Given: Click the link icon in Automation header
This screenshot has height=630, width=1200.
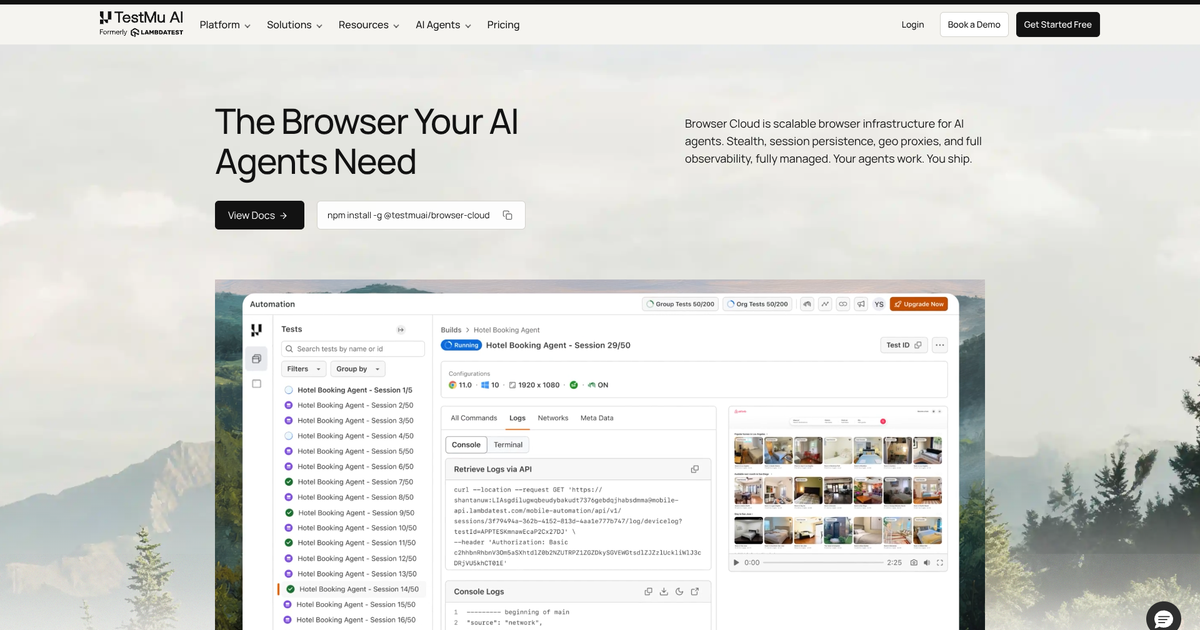Looking at the screenshot, I should (843, 304).
